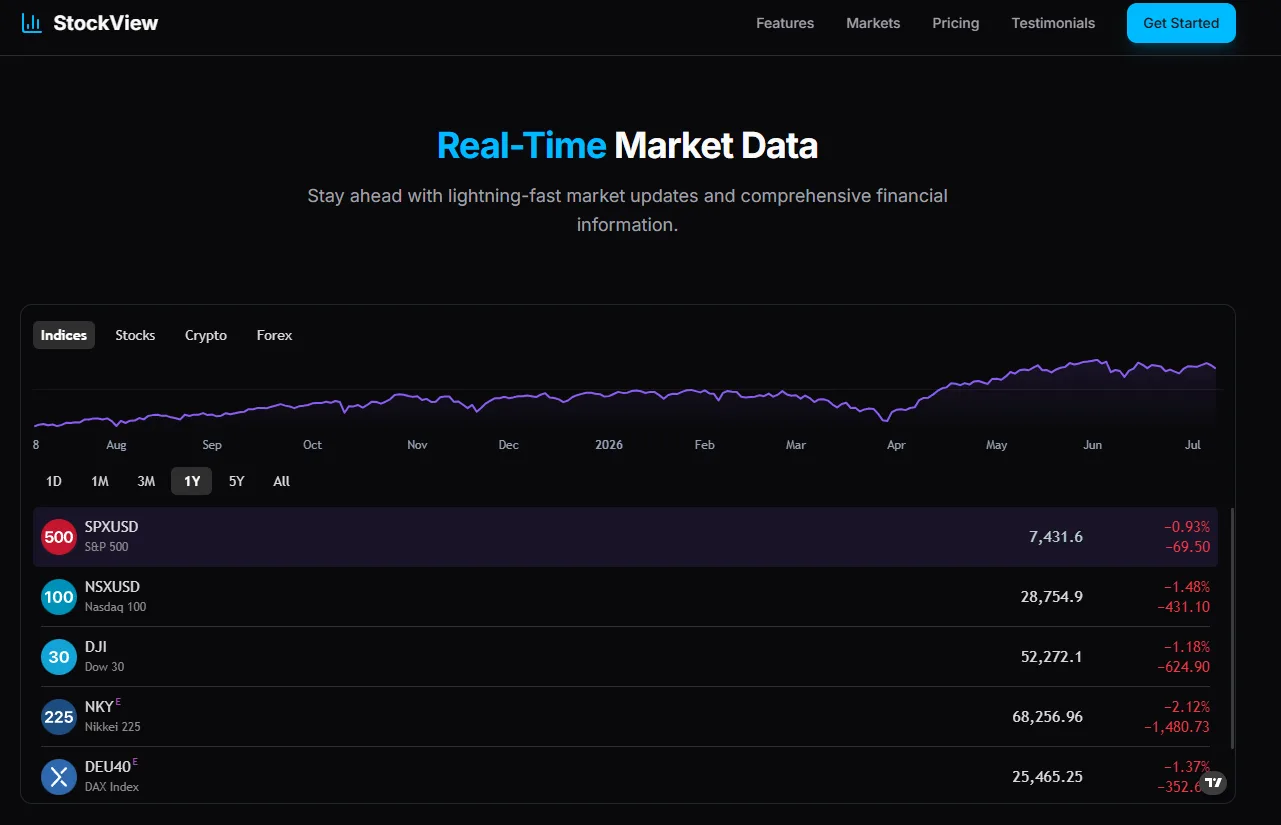Click the S&P 500 price 7,431.6
Screen dimensions: 1281x825
pos(1056,537)
